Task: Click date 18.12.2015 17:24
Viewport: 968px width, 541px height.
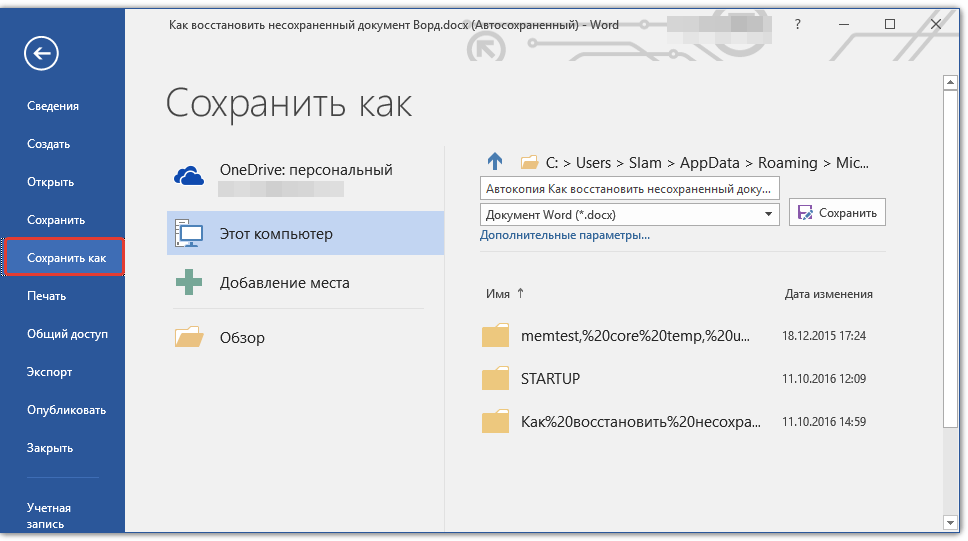Action: pos(824,335)
